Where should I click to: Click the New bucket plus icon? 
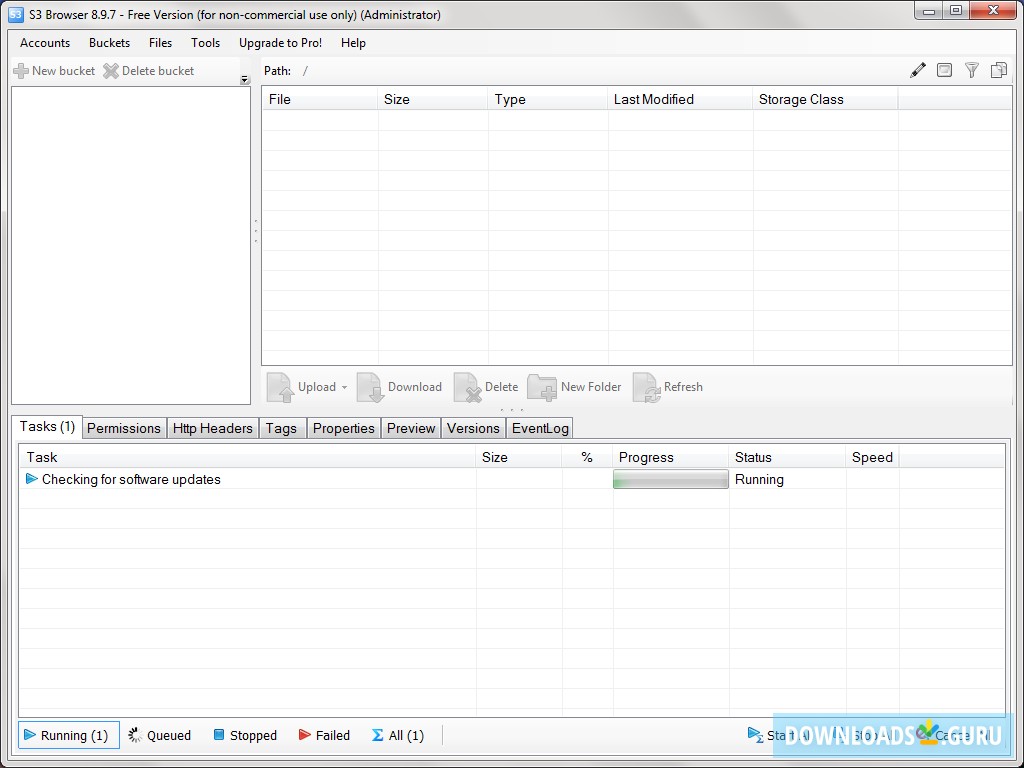(21, 71)
